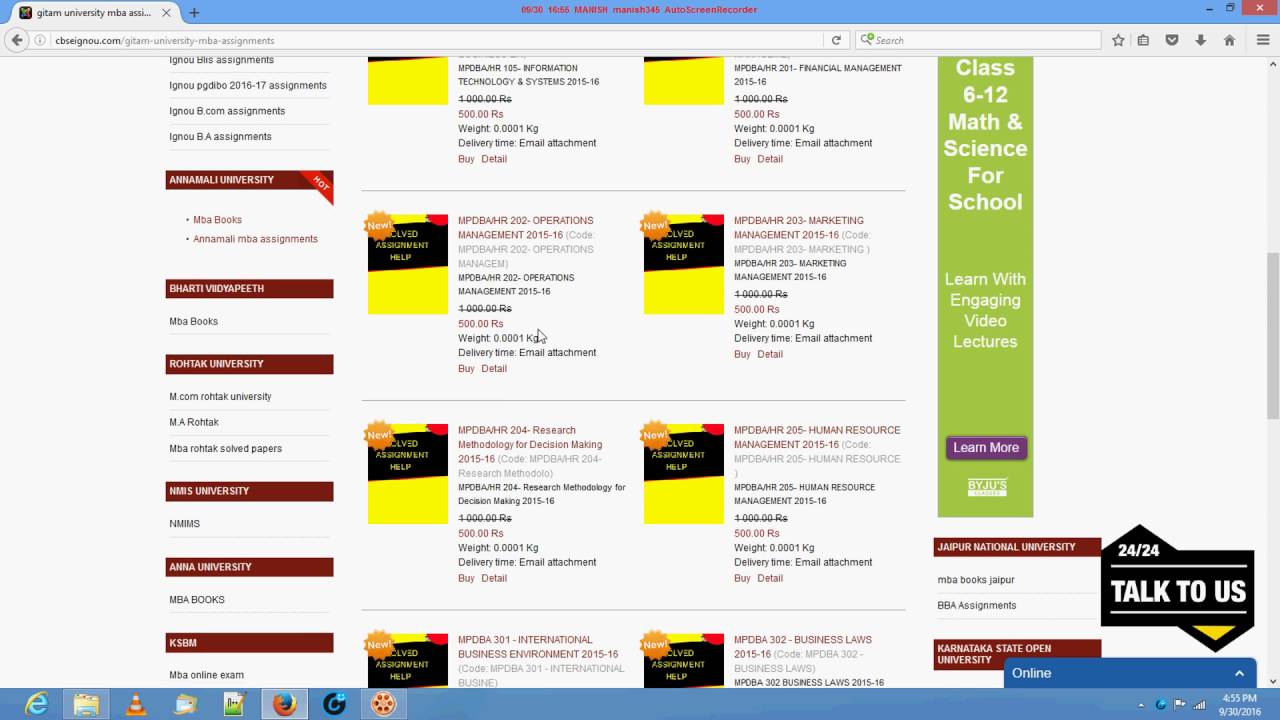Image resolution: width=1280 pixels, height=720 pixels.
Task: Close the gitam university mba tab
Action: (166, 13)
